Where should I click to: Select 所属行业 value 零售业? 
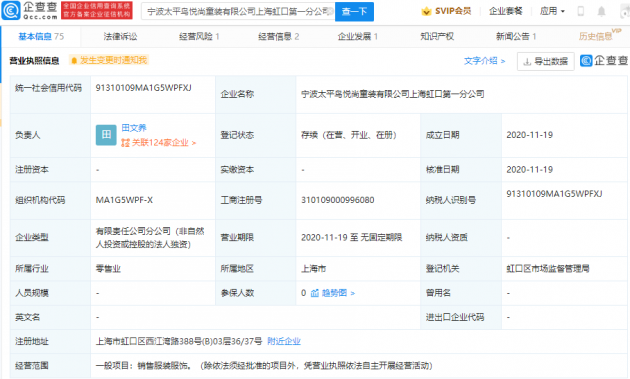(x=108, y=268)
